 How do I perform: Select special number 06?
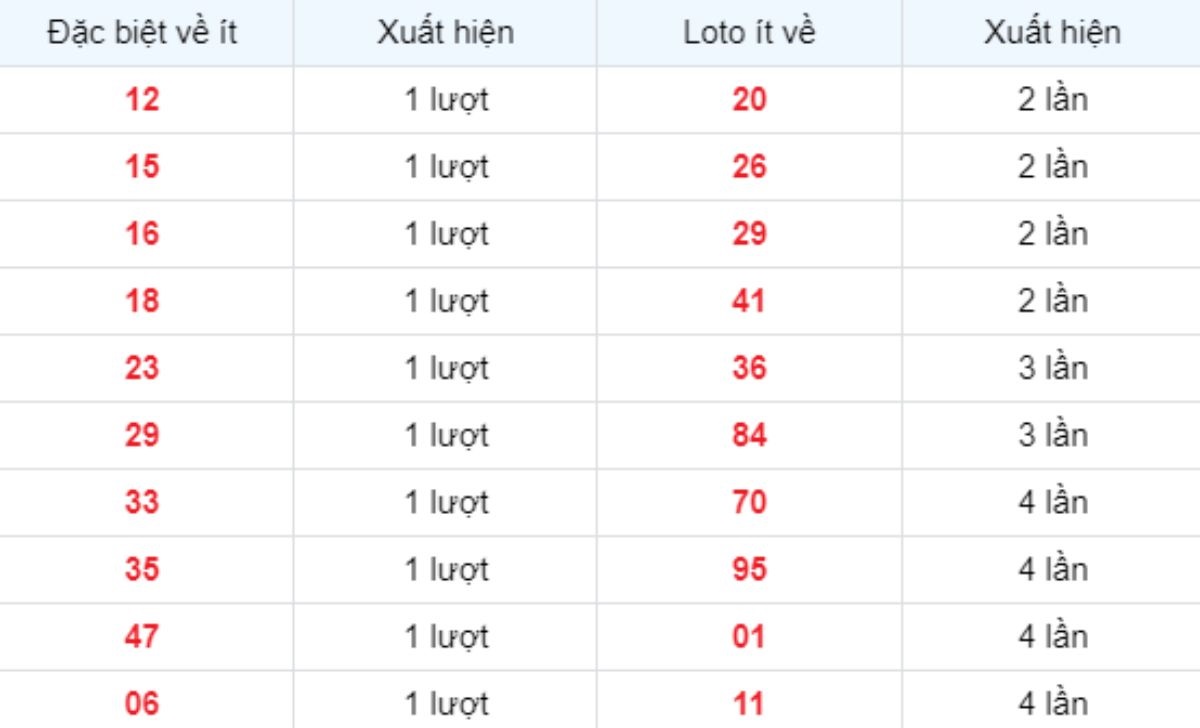tap(142, 703)
